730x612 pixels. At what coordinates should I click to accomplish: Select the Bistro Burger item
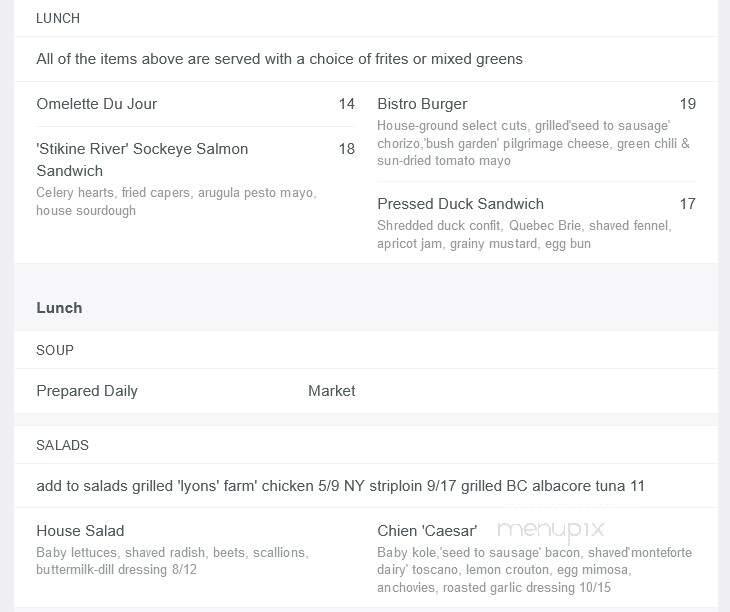coord(422,104)
